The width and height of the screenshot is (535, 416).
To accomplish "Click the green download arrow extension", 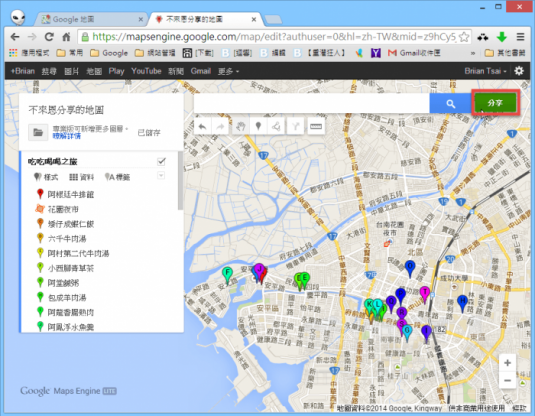I will pos(502,37).
